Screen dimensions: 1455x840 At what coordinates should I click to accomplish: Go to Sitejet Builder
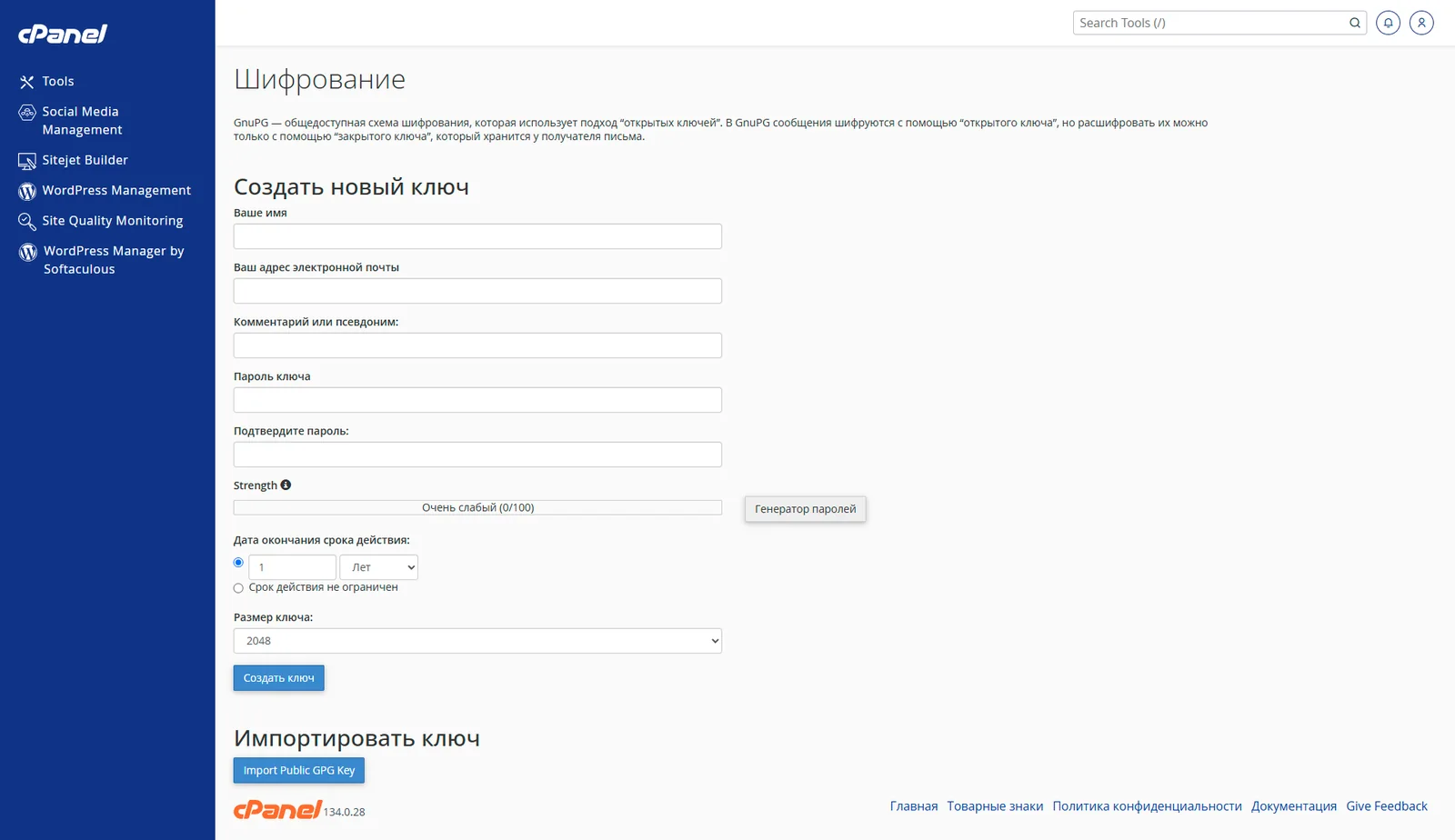click(85, 160)
